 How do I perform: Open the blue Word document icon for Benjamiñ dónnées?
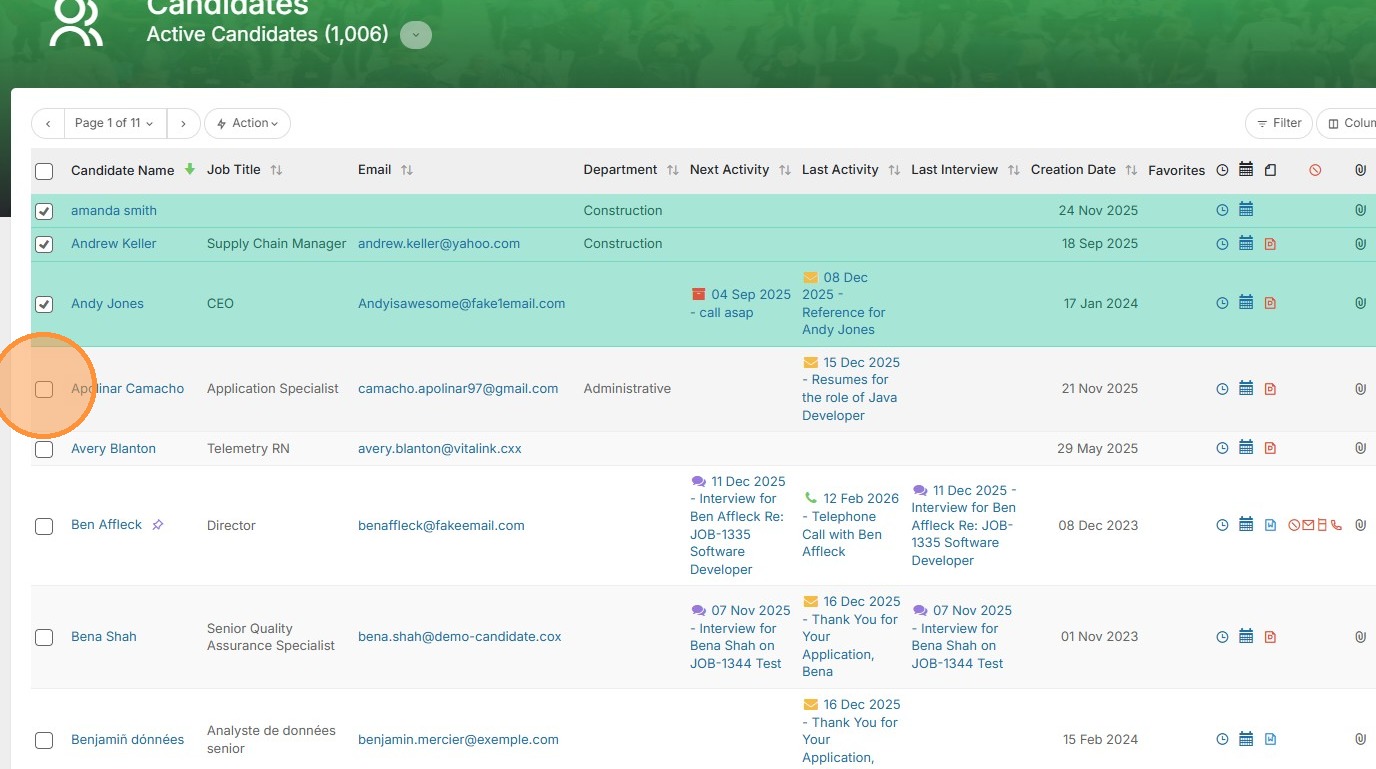tap(1270, 740)
